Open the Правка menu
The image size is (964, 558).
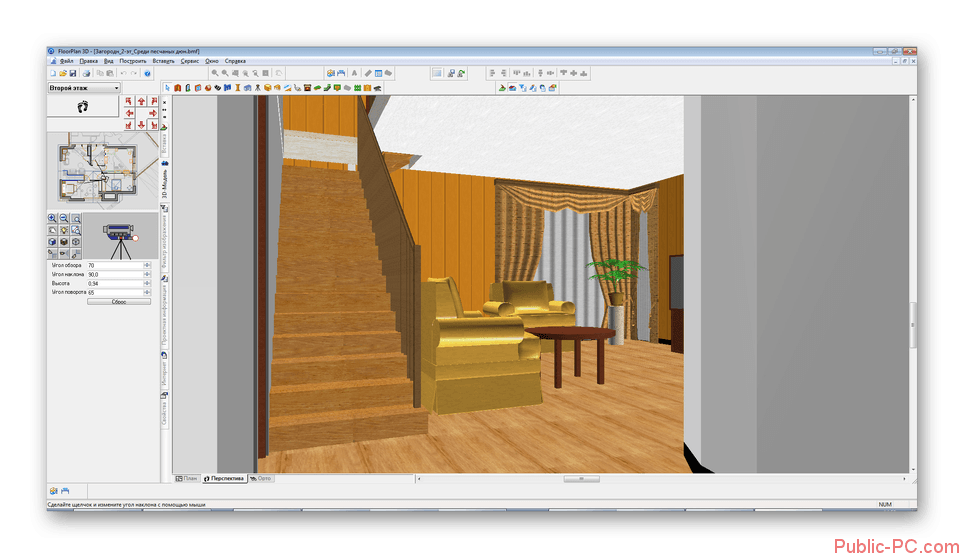pyautogui.click(x=89, y=61)
